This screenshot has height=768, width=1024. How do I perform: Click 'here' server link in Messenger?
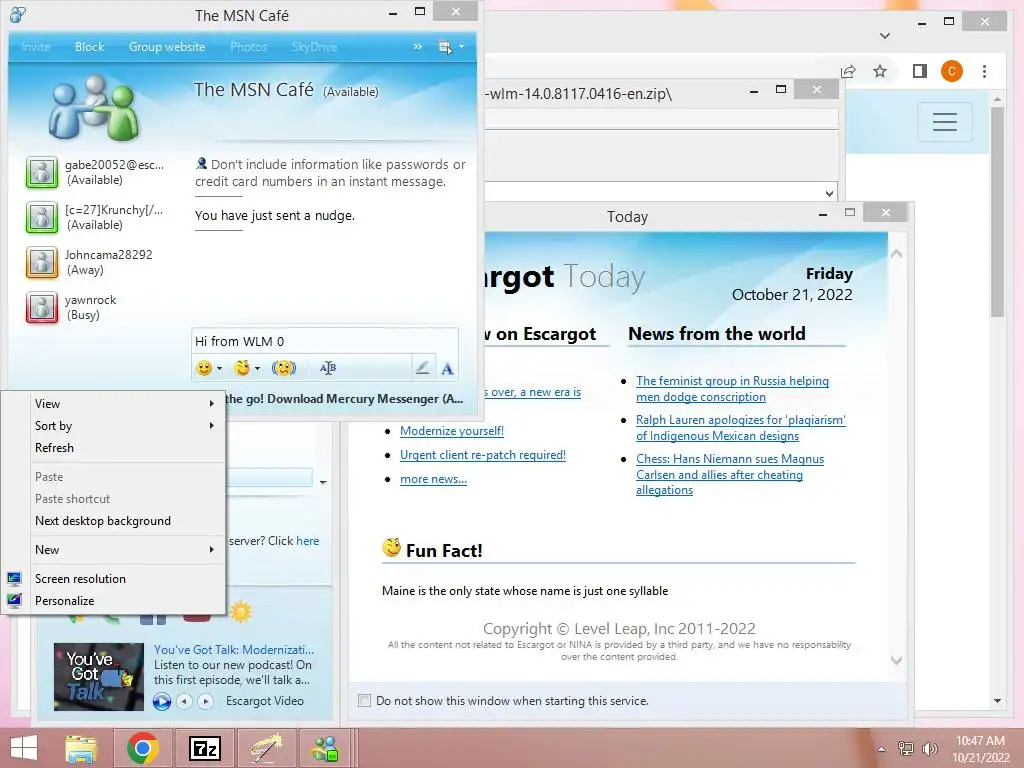click(x=308, y=541)
